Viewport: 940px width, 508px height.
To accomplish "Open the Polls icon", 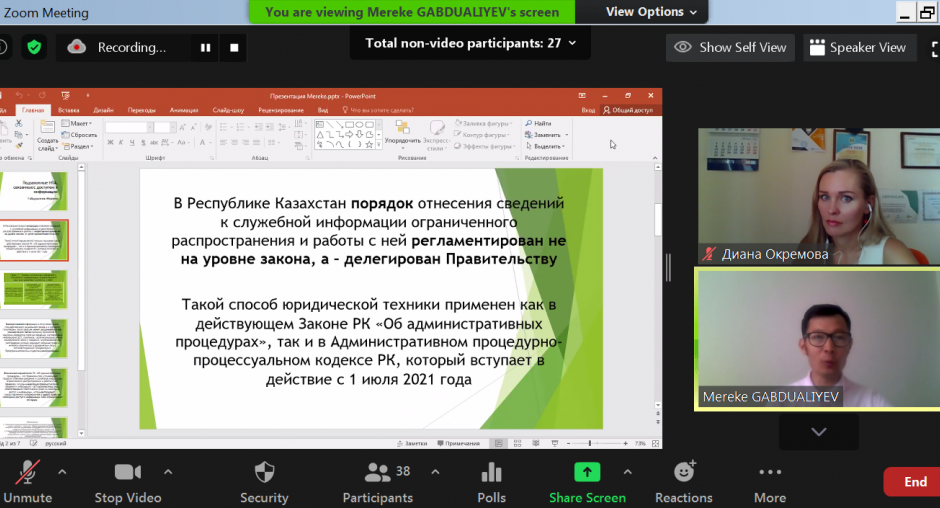I will tap(491, 473).
